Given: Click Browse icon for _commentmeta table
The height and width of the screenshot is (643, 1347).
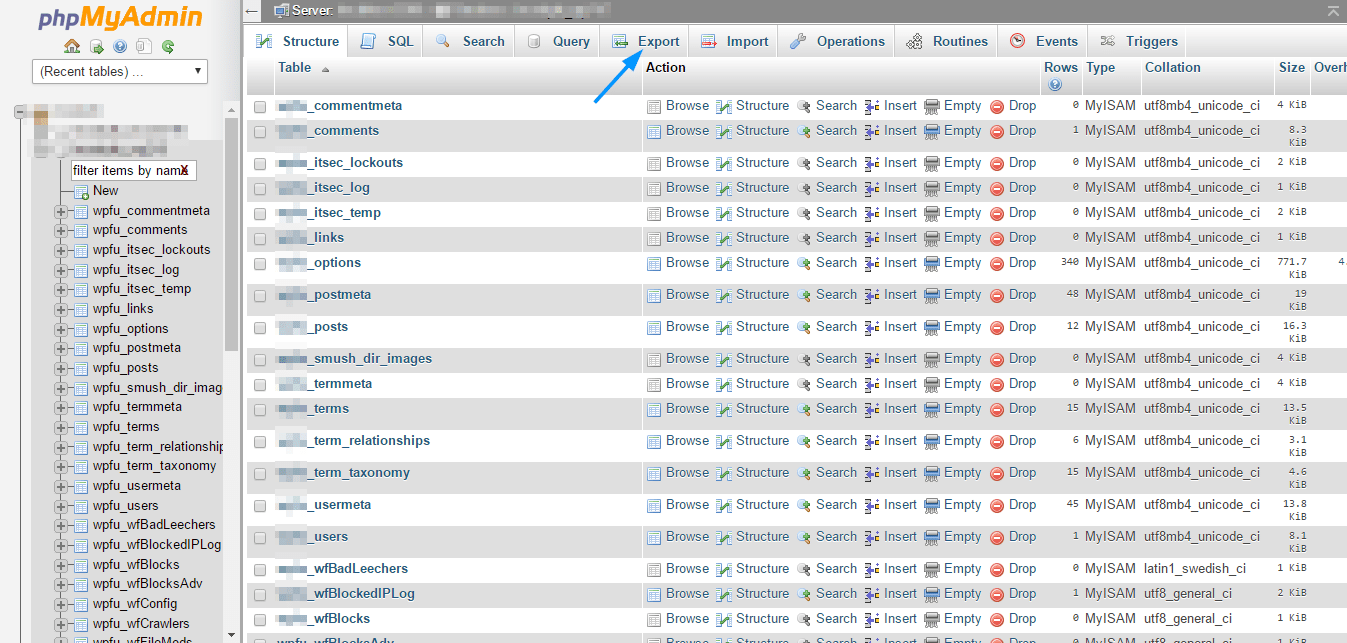Looking at the screenshot, I should [x=654, y=106].
